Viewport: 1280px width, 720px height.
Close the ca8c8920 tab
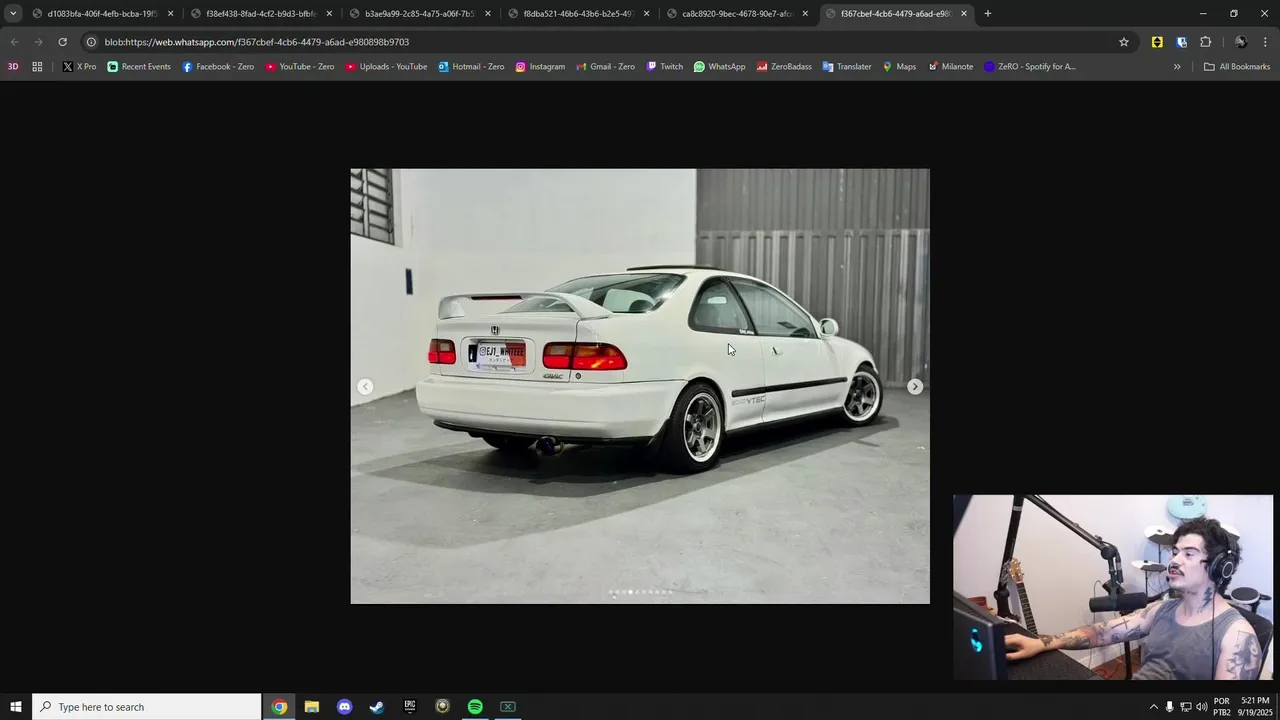(805, 14)
